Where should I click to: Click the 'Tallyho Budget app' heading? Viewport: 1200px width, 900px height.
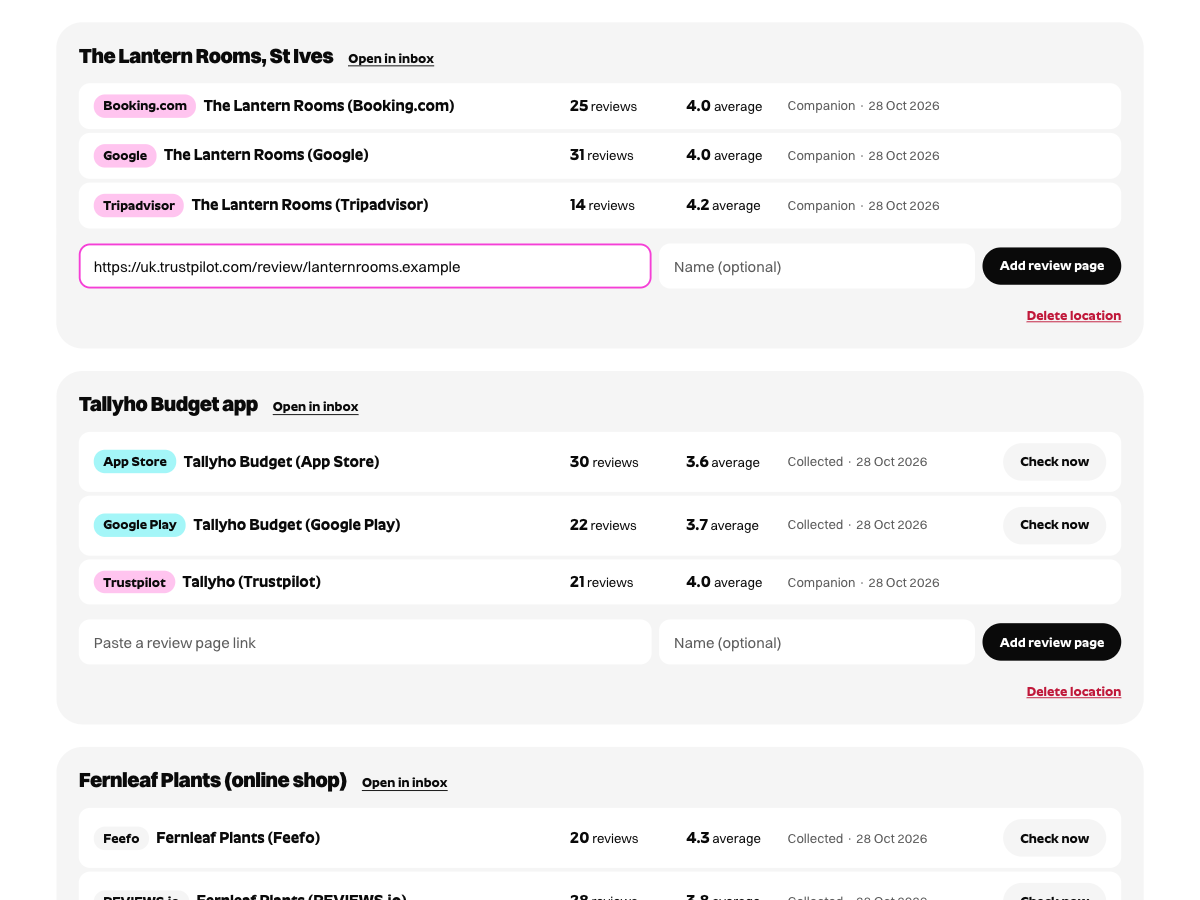click(168, 405)
